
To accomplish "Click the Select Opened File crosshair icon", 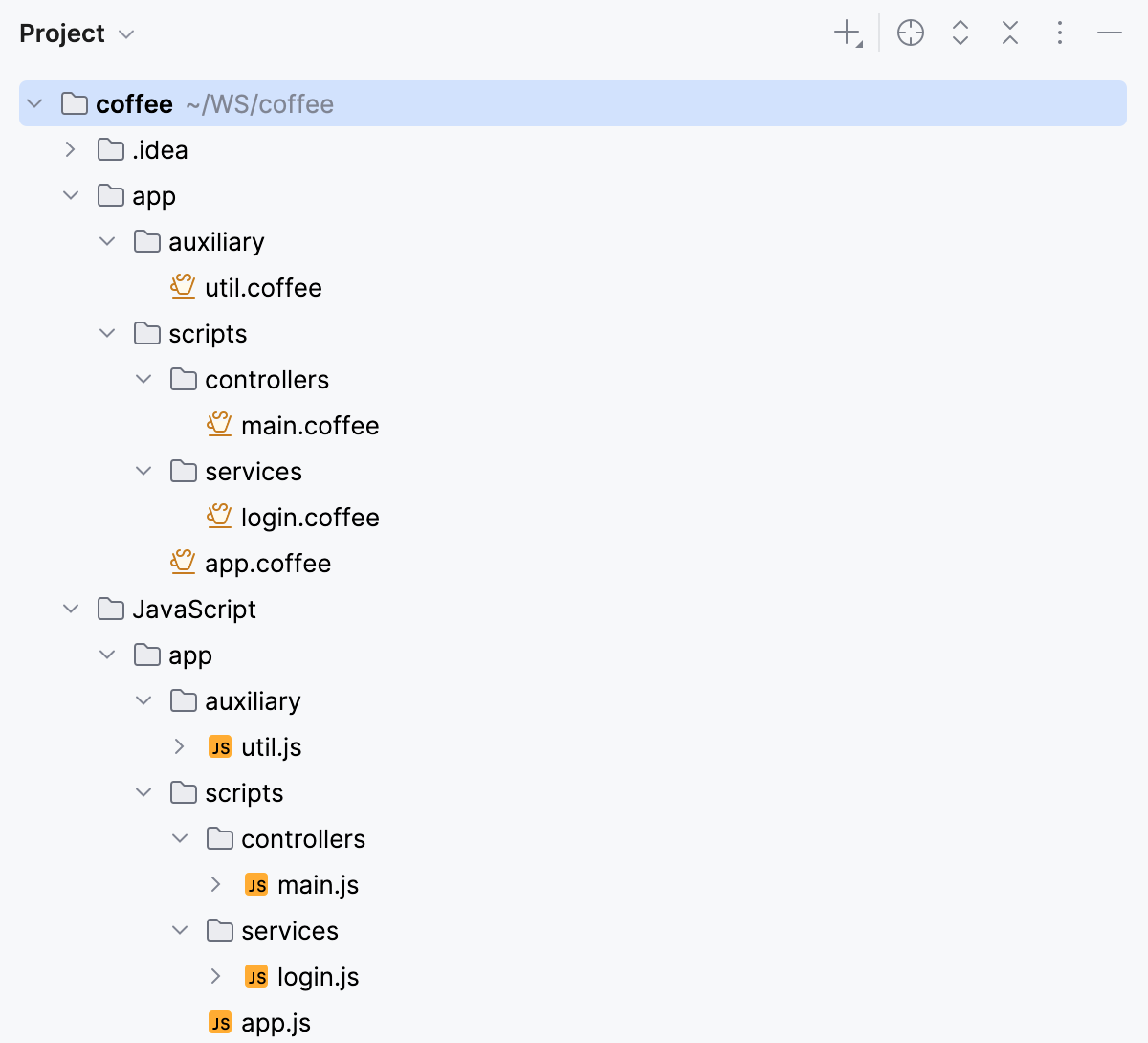I will [x=911, y=33].
